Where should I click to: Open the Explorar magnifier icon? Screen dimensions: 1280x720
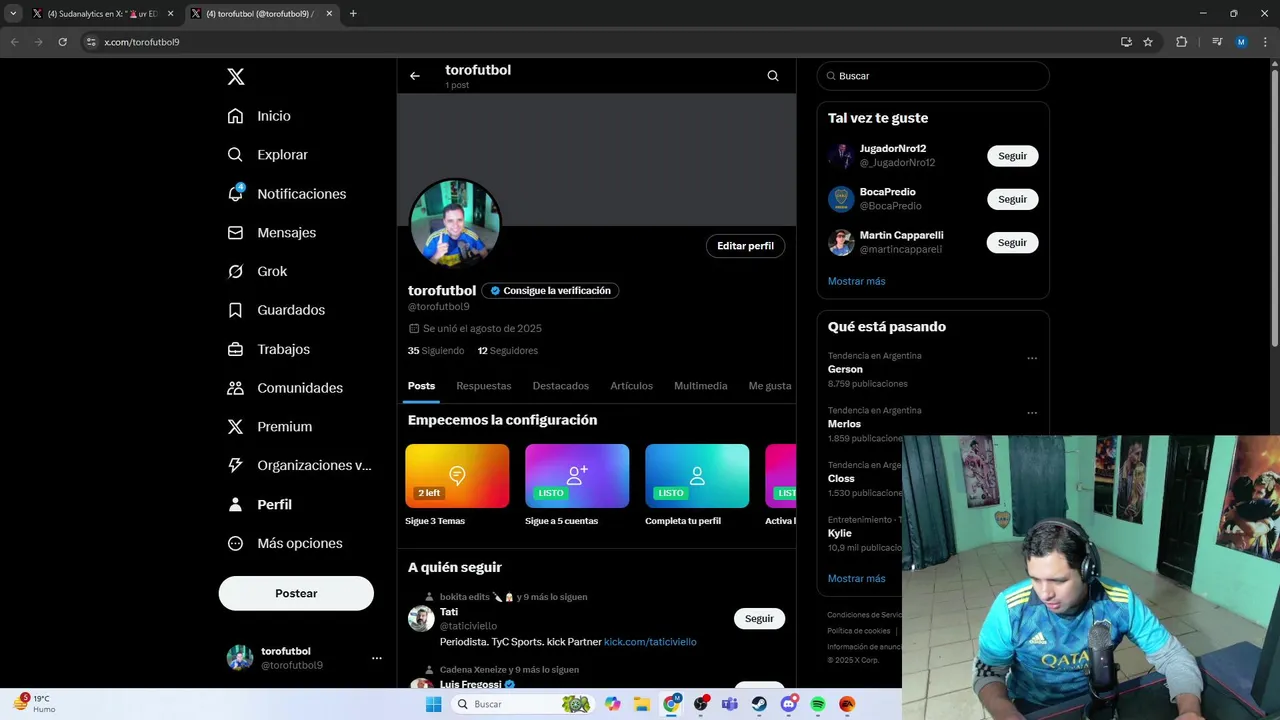coord(235,155)
